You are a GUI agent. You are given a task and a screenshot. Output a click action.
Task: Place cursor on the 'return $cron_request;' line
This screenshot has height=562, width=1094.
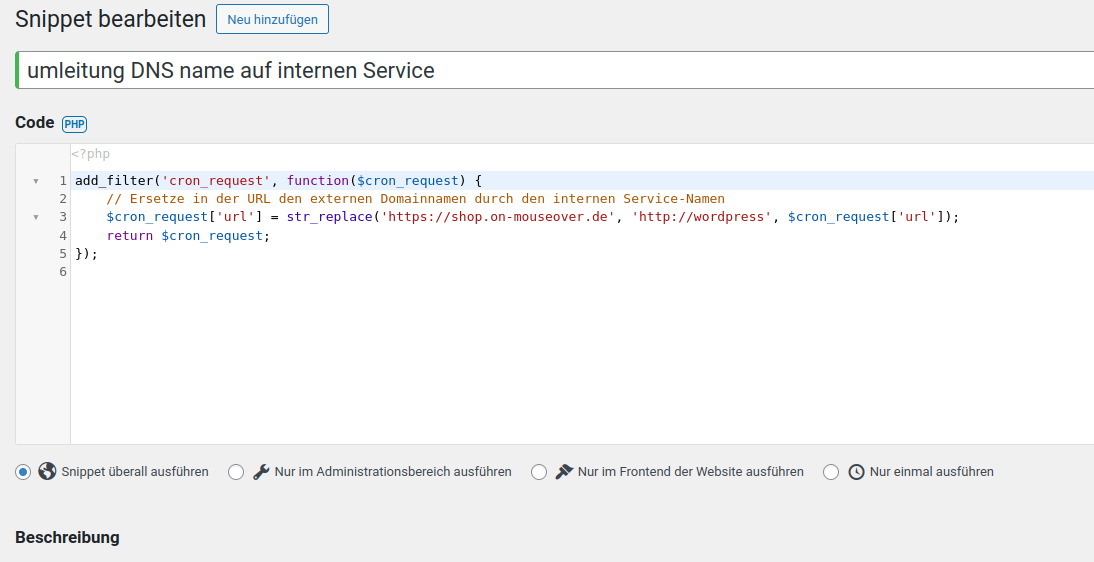coord(188,236)
